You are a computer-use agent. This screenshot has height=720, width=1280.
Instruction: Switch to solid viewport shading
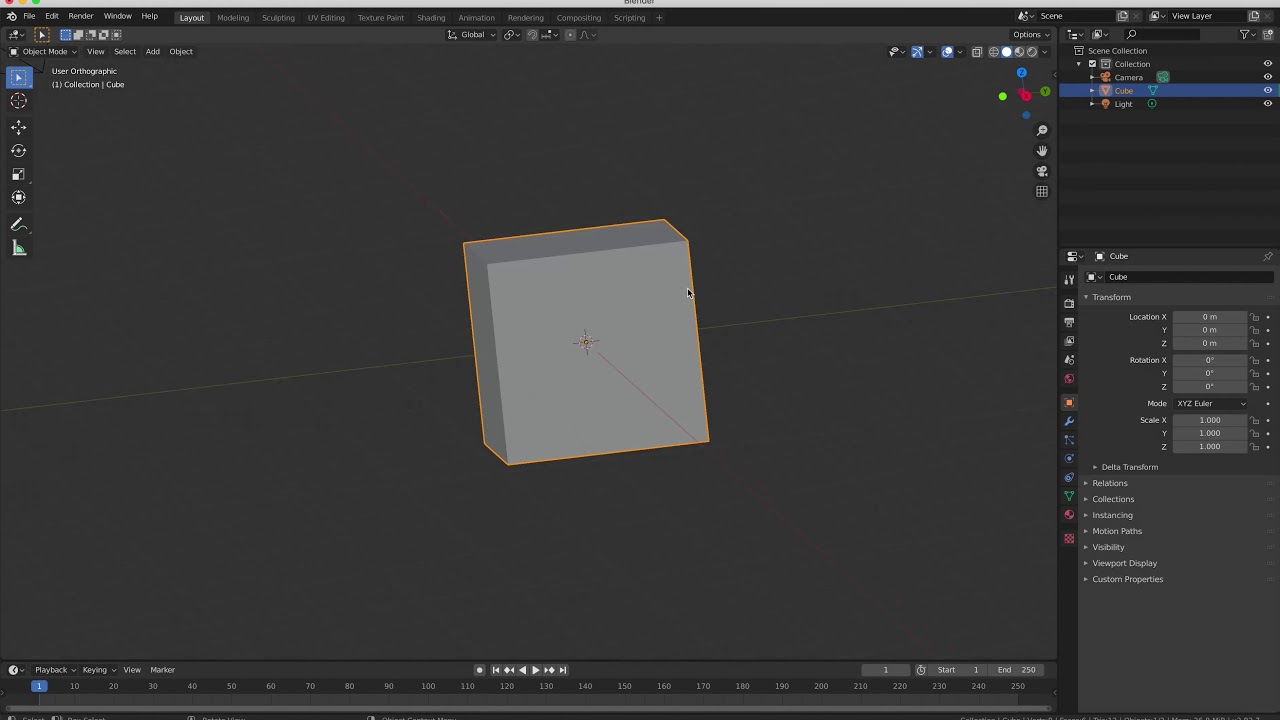pos(1006,52)
